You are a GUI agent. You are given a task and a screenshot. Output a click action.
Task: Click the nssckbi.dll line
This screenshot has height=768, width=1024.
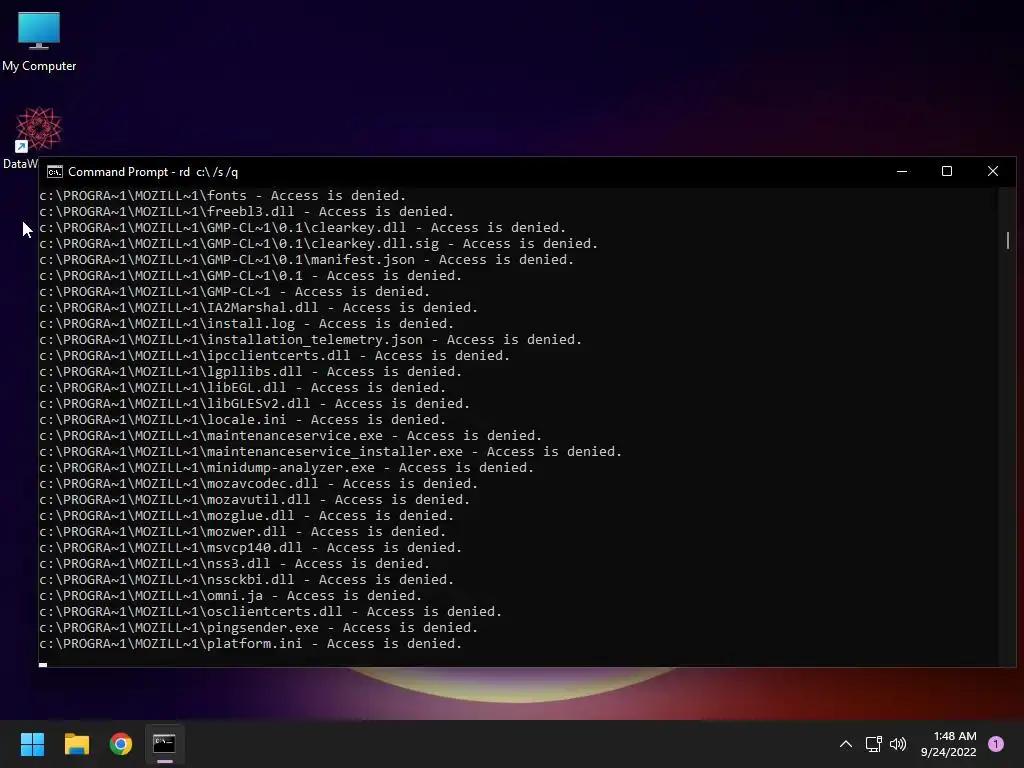point(247,580)
